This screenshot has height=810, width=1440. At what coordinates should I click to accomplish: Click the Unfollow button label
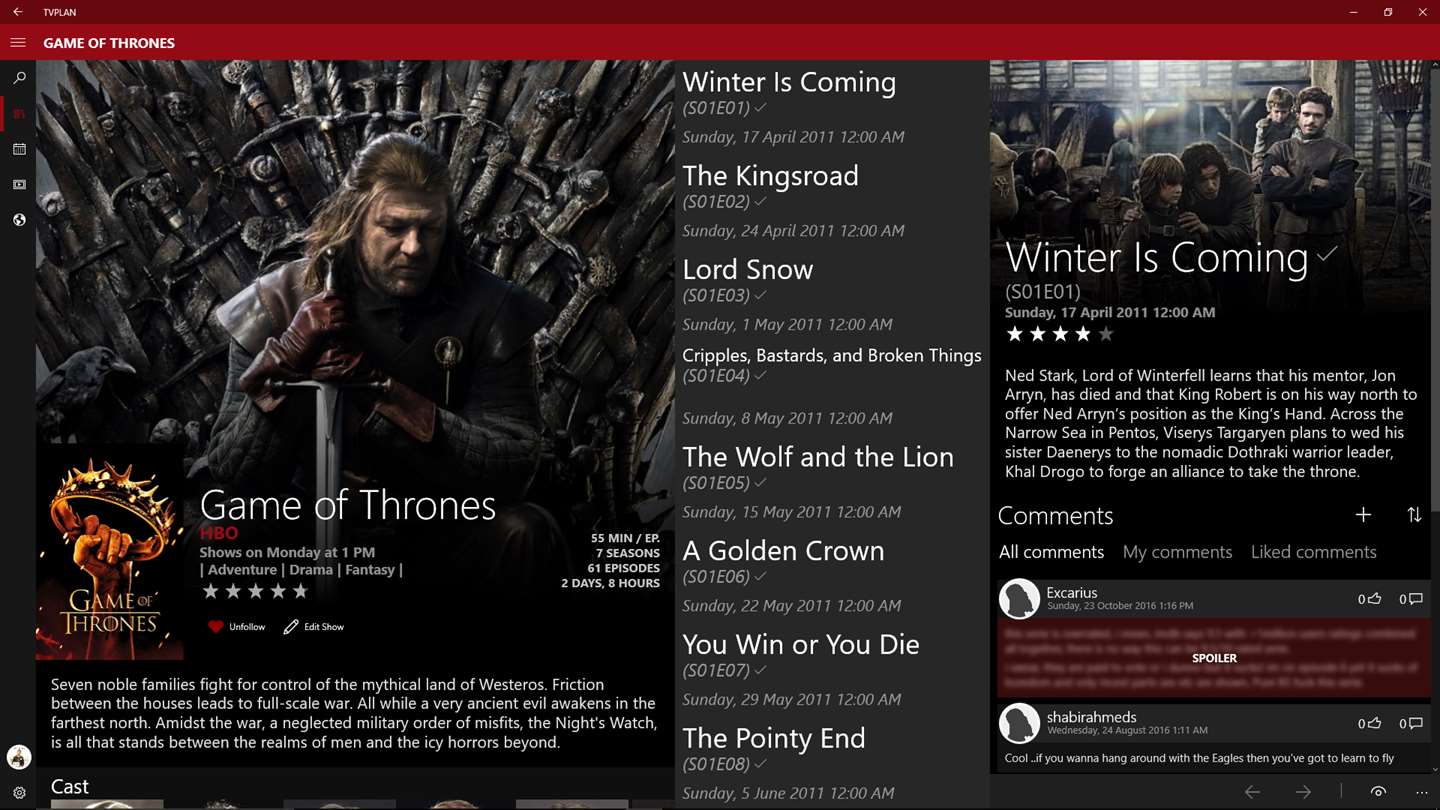pos(247,627)
